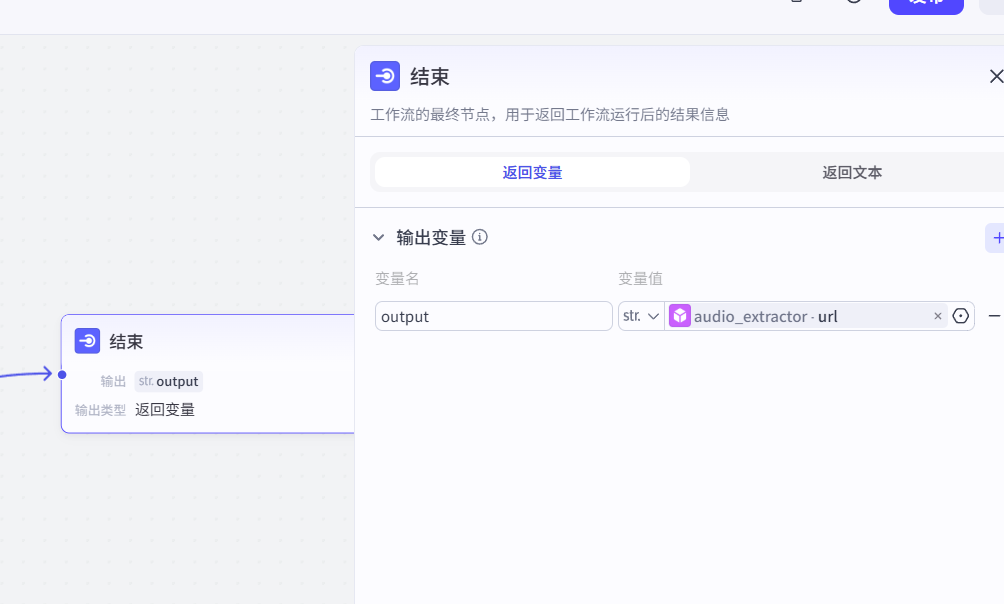Viewport: 1004px width, 604px height.
Task: Click the 结束 title in panel header
Action: (x=430, y=77)
